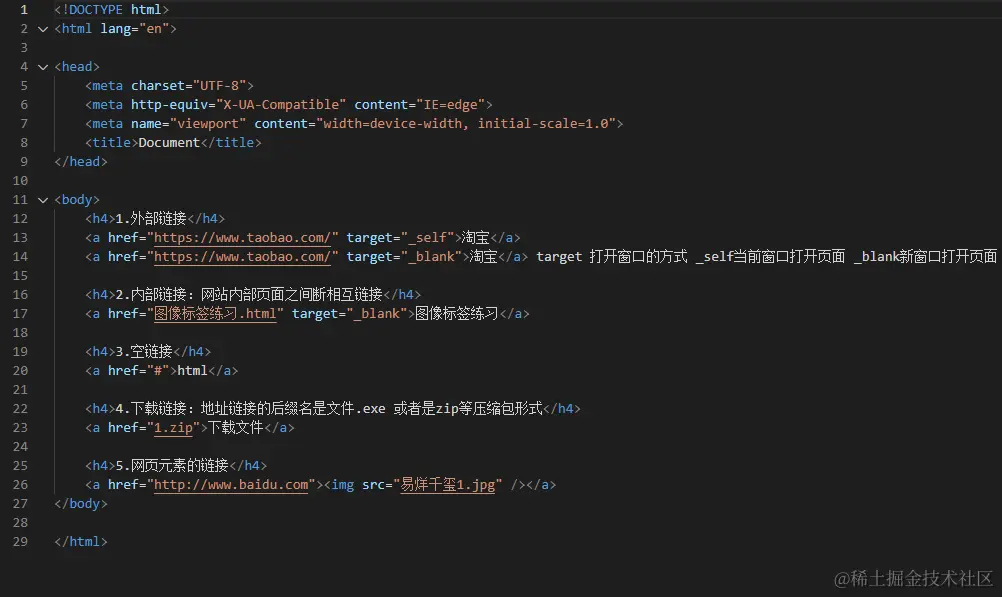1002x597 pixels.
Task: Click the closing </body> tag
Action: point(81,504)
